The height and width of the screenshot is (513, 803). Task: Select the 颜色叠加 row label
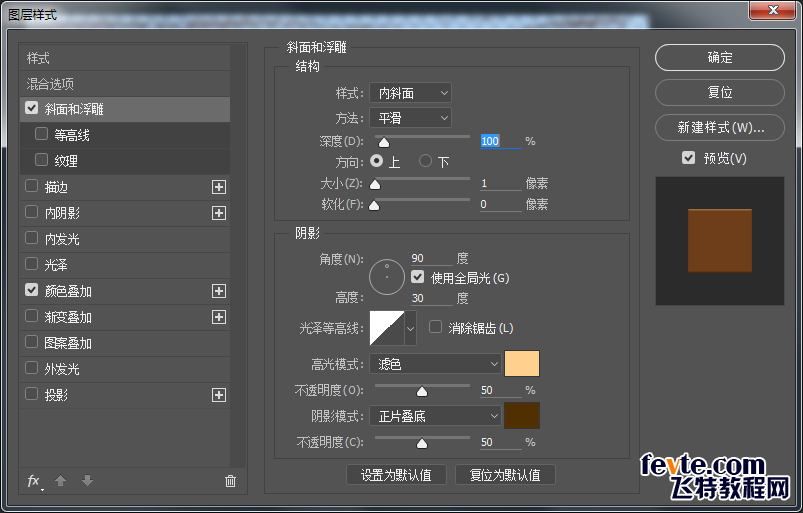[x=68, y=291]
